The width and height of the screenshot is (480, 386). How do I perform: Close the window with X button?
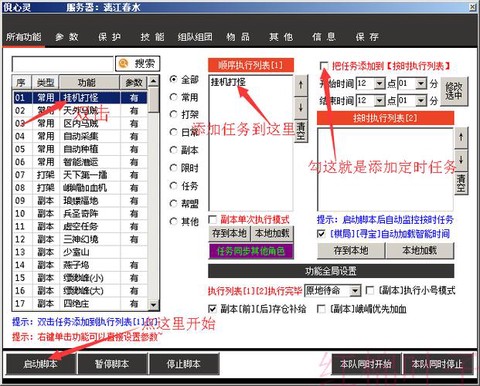473,7
